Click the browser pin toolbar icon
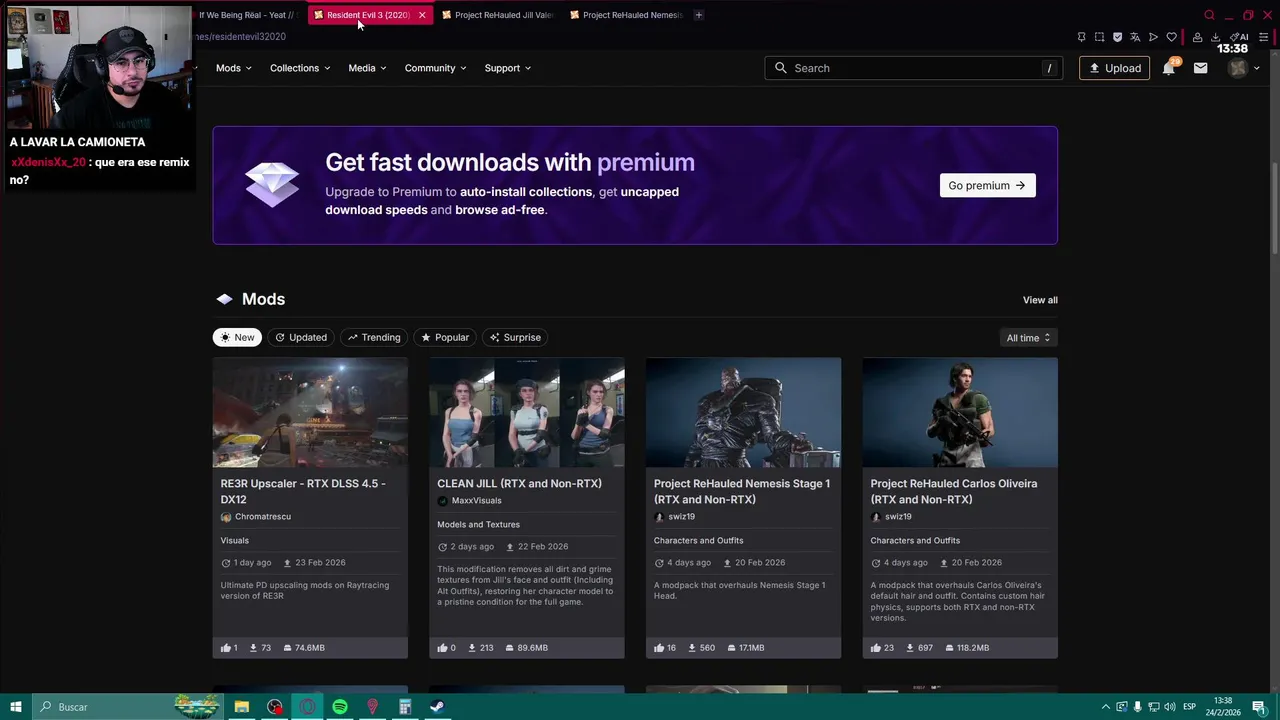Image resolution: width=1280 pixels, height=720 pixels. [x=1081, y=37]
